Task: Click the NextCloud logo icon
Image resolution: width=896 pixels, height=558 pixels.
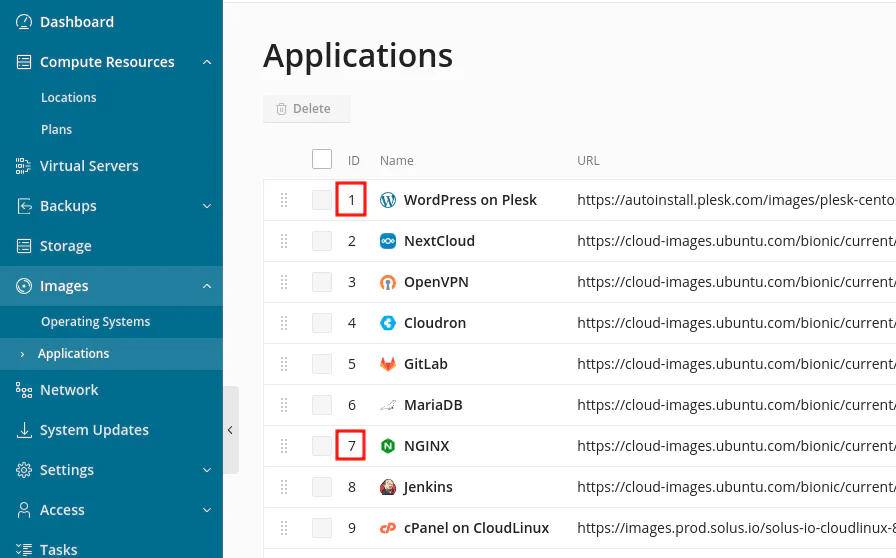Action: pos(388,241)
